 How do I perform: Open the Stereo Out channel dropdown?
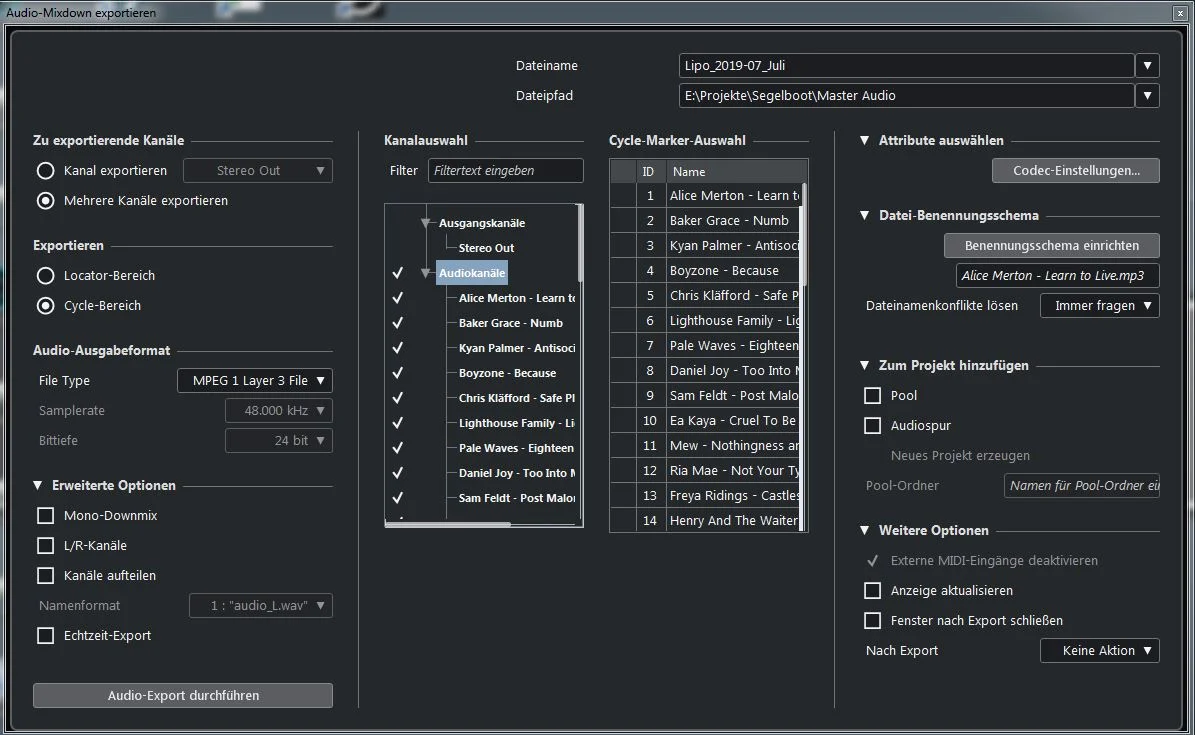[258, 171]
